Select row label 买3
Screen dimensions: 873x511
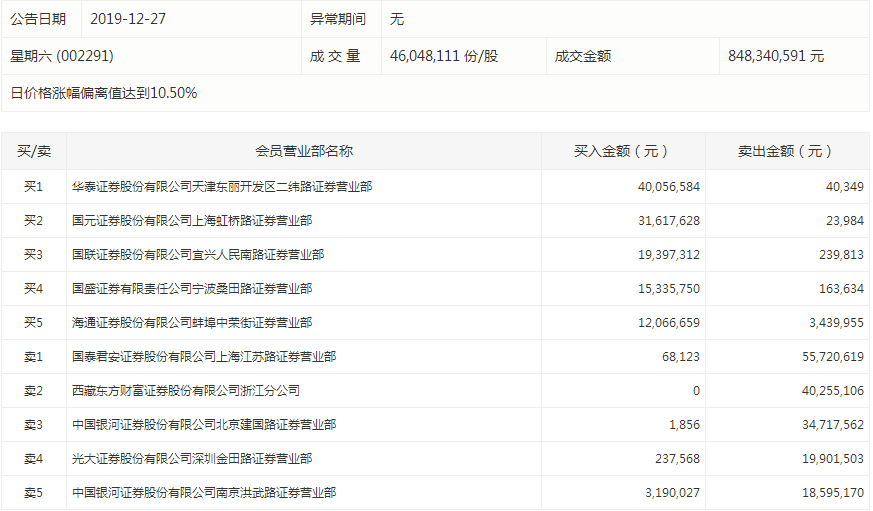click(33, 254)
